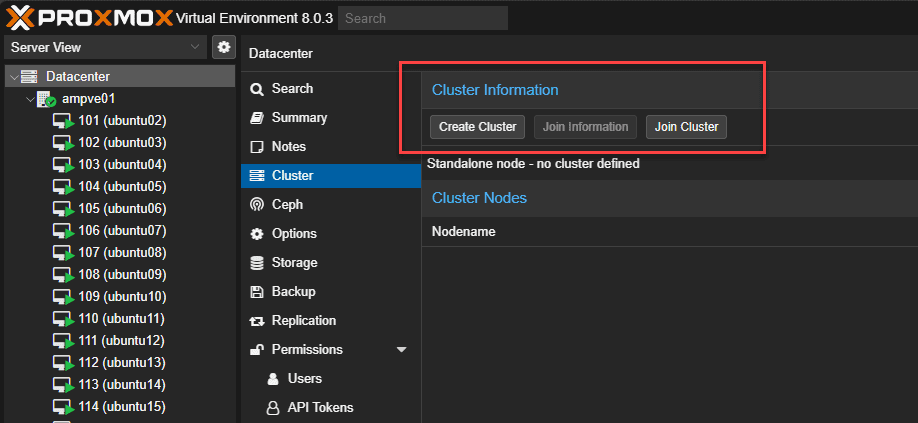Select VM 113 (ubuntu14) in the tree

coord(122,384)
